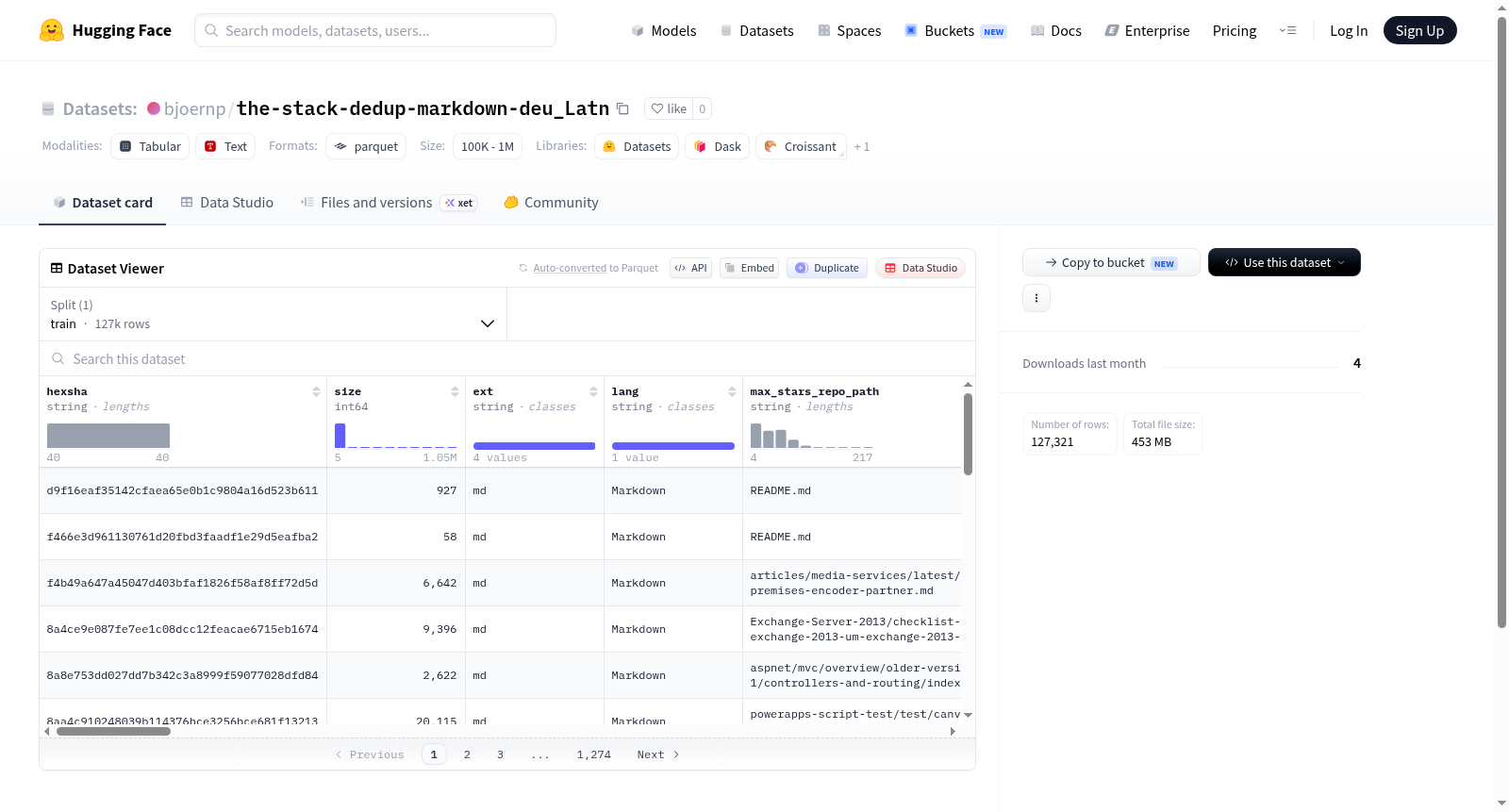Click the Tabular modality tag

tap(150, 146)
